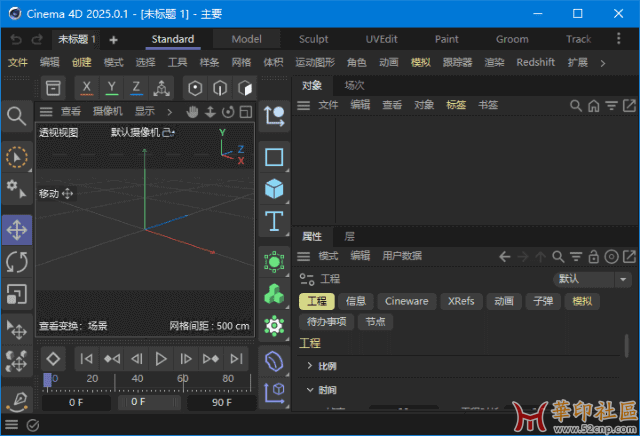This screenshot has width=640, height=436.
Task: Open the search magnifier in left palette
Action: [x=17, y=116]
